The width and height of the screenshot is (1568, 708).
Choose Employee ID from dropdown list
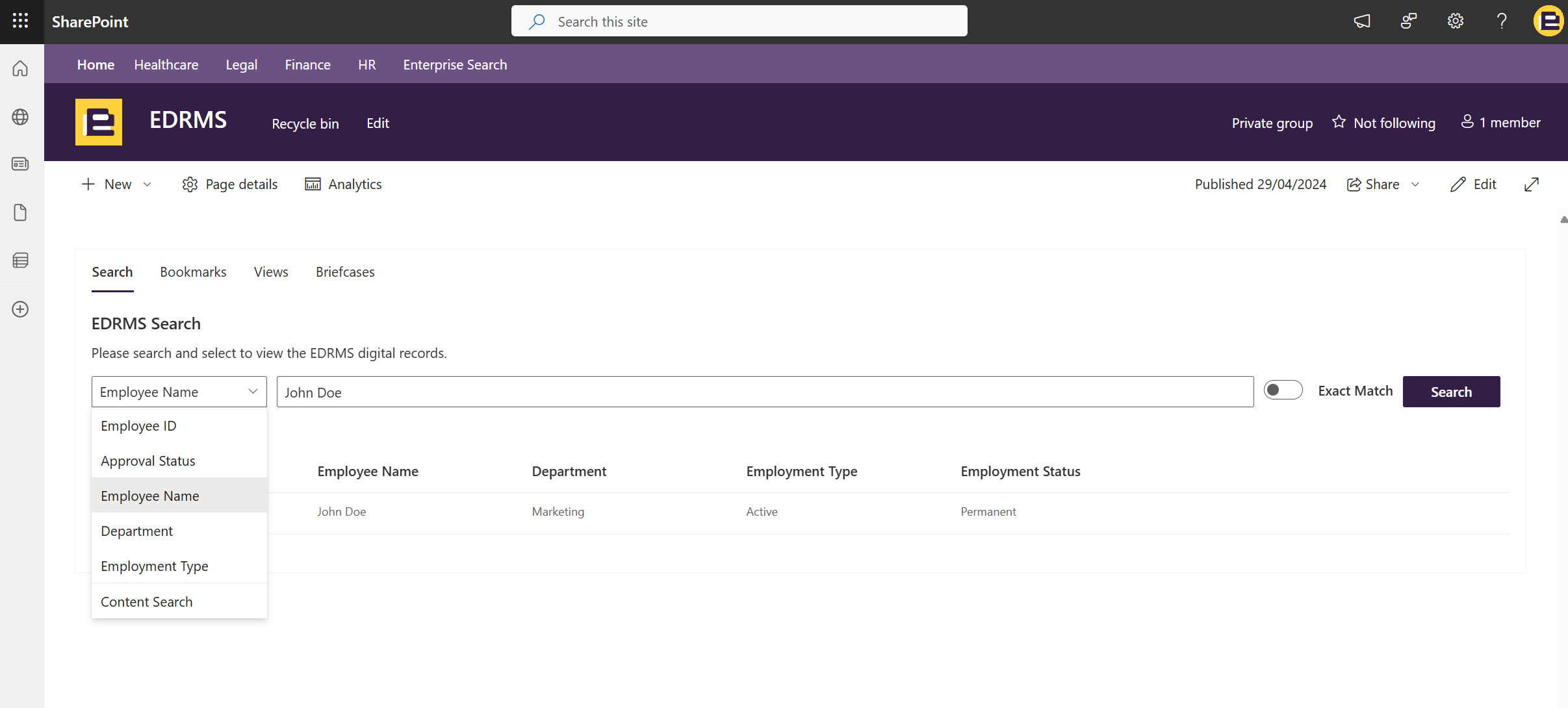point(179,425)
